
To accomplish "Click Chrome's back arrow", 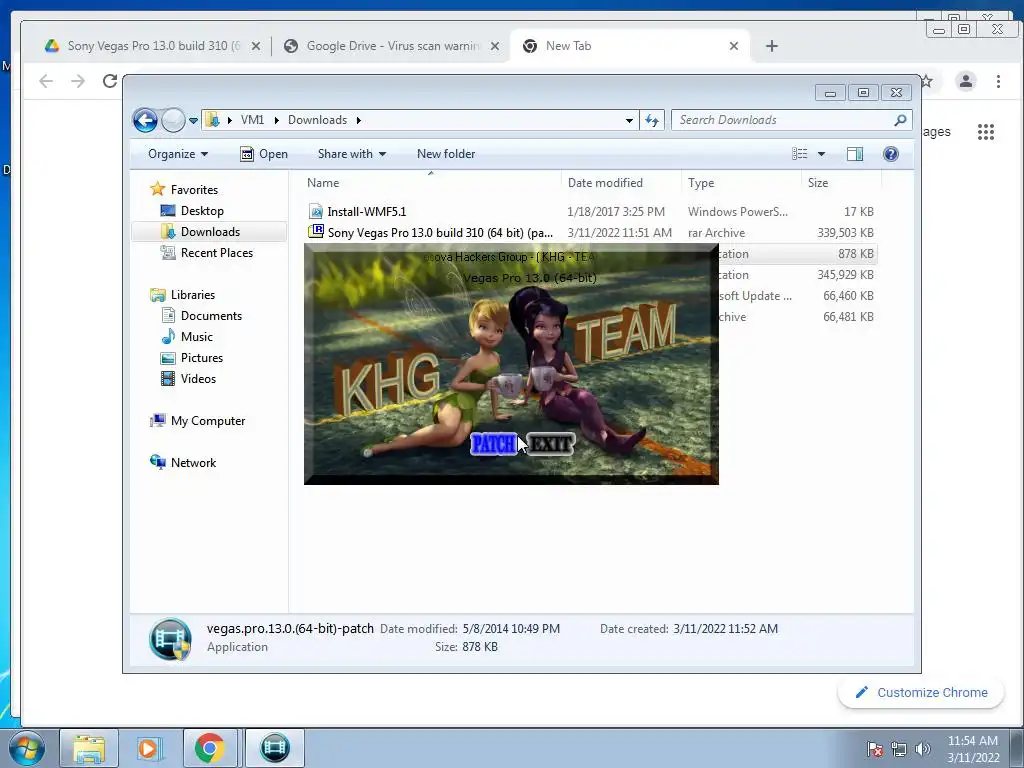I will coord(46,81).
